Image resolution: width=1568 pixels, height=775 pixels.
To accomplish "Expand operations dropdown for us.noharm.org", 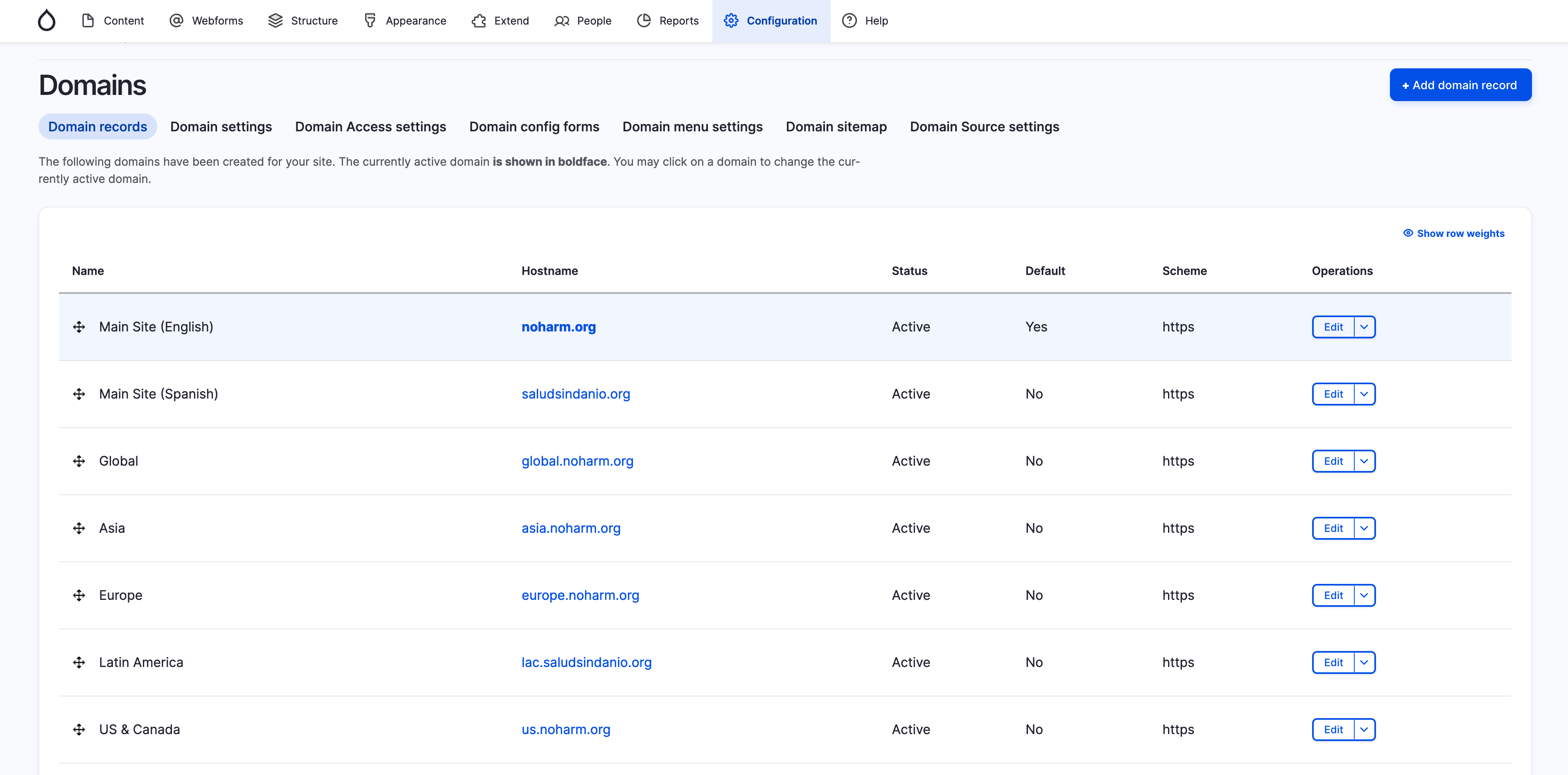I will 1364,730.
